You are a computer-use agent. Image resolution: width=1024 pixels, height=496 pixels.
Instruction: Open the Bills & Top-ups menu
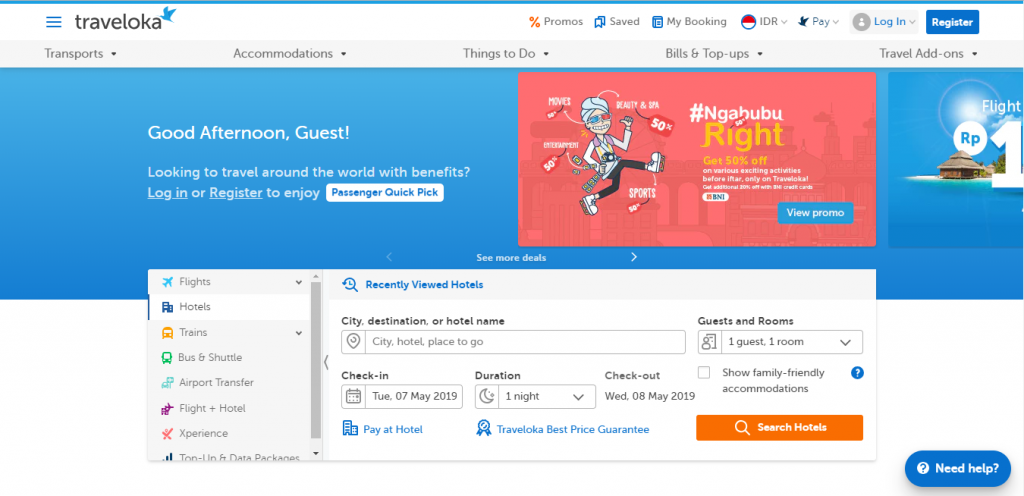click(x=714, y=54)
